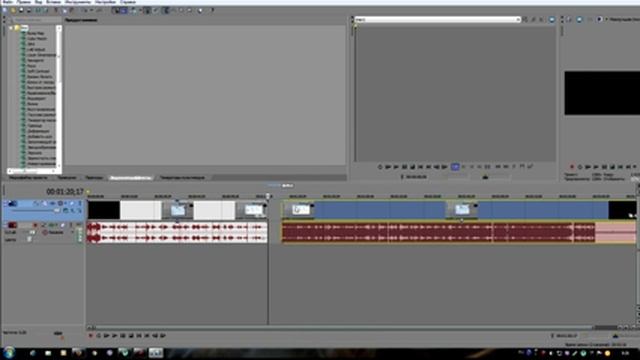The image size is (640, 360).
Task: Toggle Enable Snapping in the toolbar
Action: (116, 10)
